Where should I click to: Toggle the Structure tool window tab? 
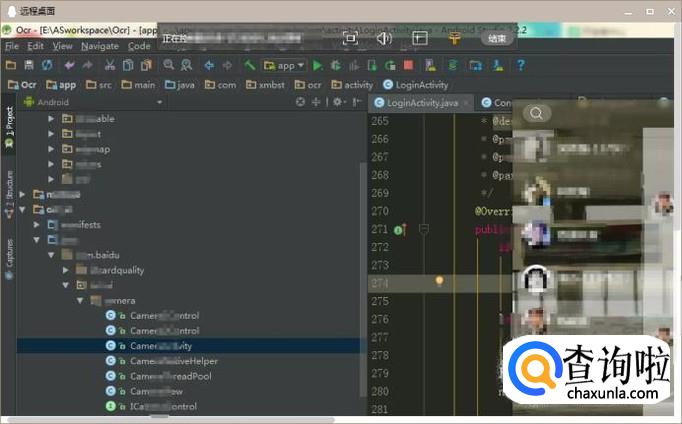9,190
